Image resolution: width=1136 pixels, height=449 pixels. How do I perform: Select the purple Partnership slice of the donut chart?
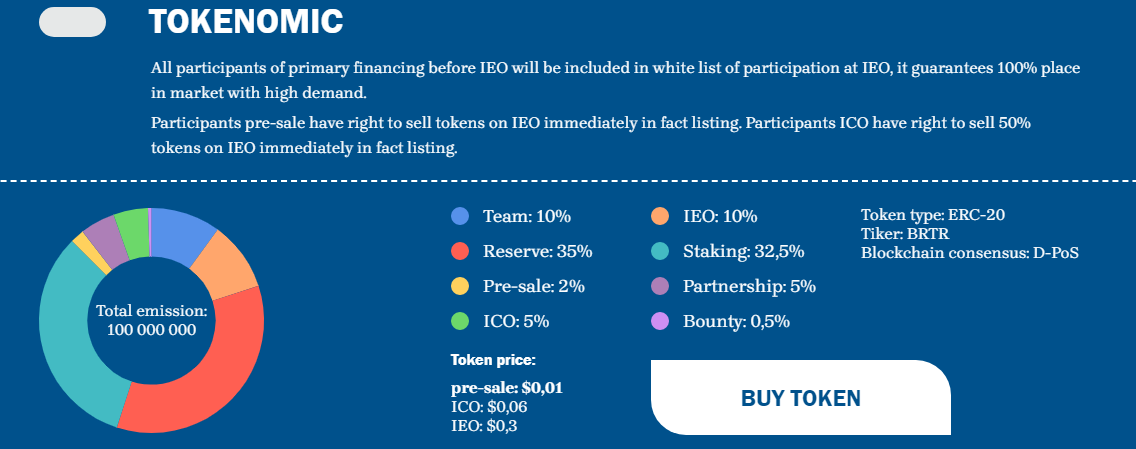click(104, 240)
